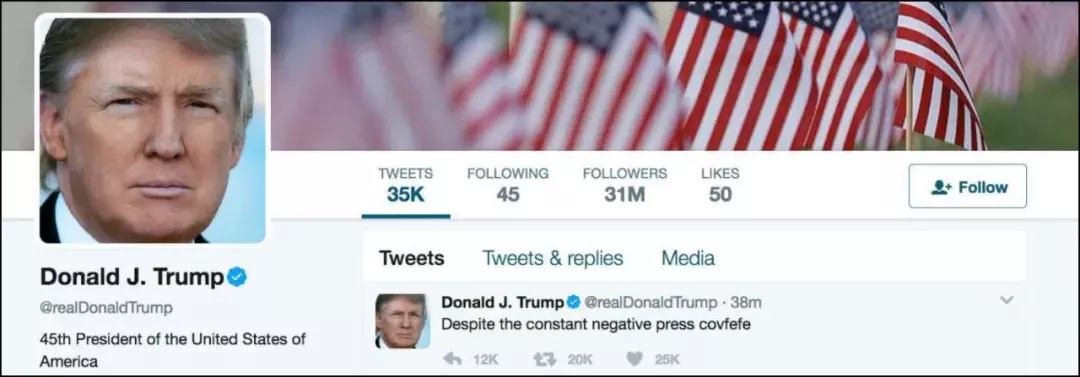Click the 38m timestamp on the tweet
Image resolution: width=1080 pixels, height=377 pixels.
point(746,302)
